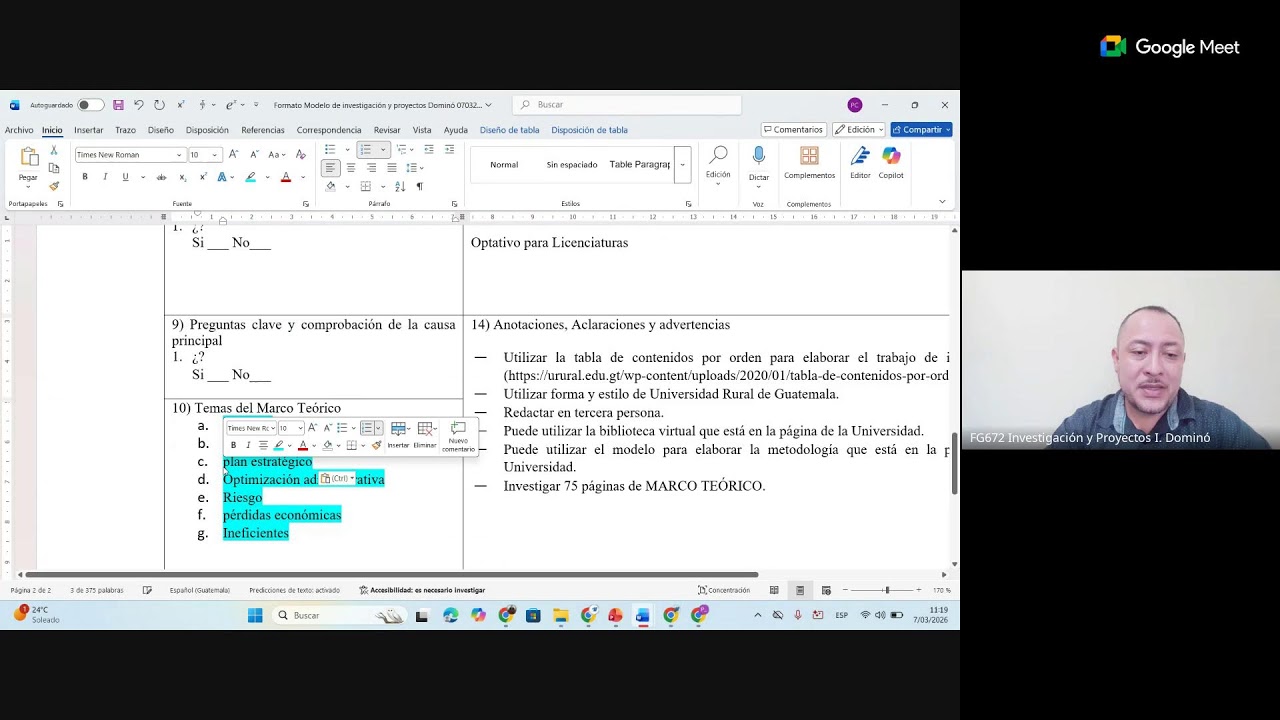Toggle underline in the ribbon
The height and width of the screenshot is (720, 1280).
125,177
